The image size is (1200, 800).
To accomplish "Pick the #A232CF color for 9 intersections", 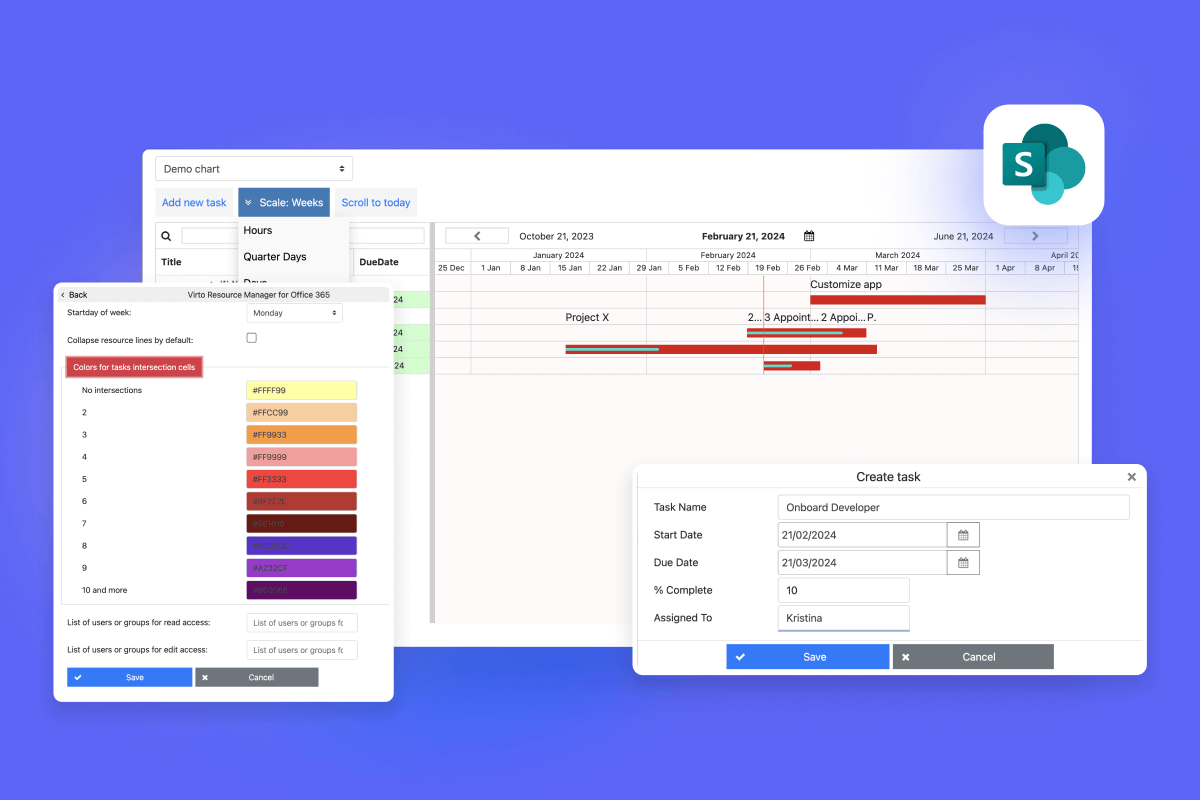I will (301, 568).
